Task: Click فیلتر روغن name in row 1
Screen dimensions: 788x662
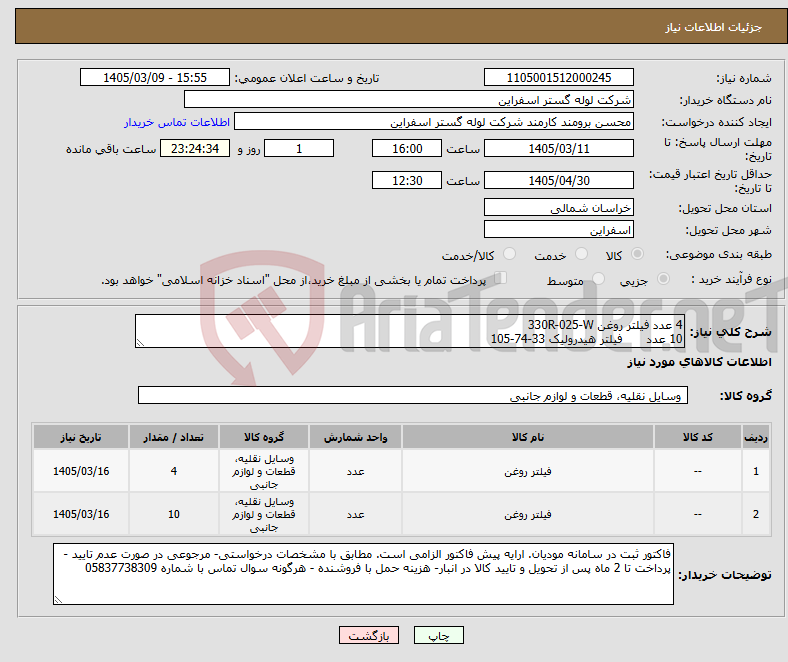Action: [x=528, y=471]
